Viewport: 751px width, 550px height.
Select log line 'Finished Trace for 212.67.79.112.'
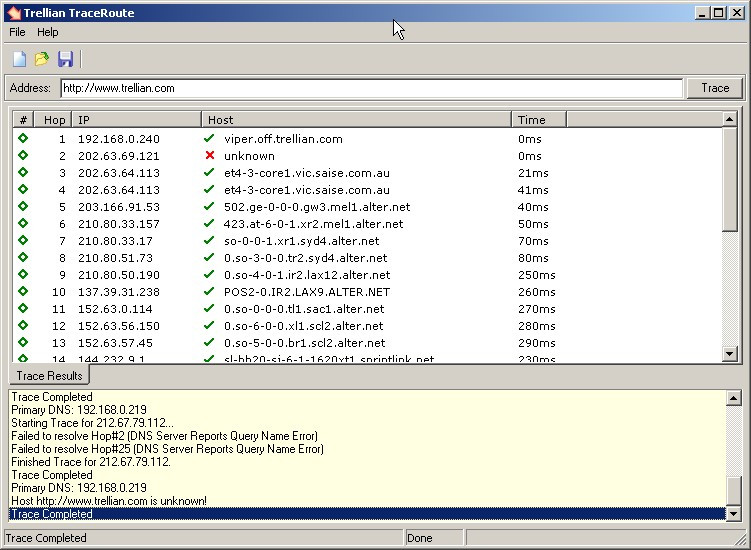tap(91, 462)
